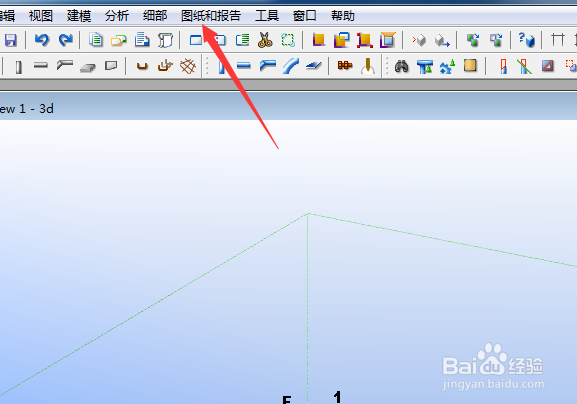Click the yellow and green overlapping windows icon
Image resolution: width=577 pixels, height=404 pixels.
pyautogui.click(x=118, y=40)
